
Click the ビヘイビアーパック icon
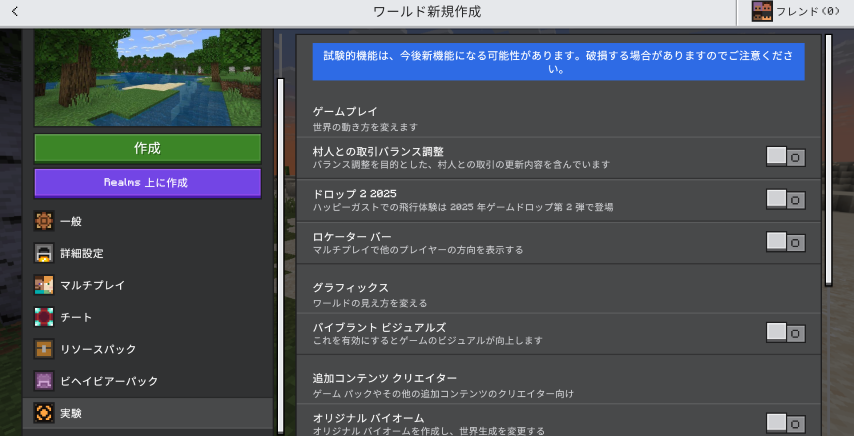point(44,380)
